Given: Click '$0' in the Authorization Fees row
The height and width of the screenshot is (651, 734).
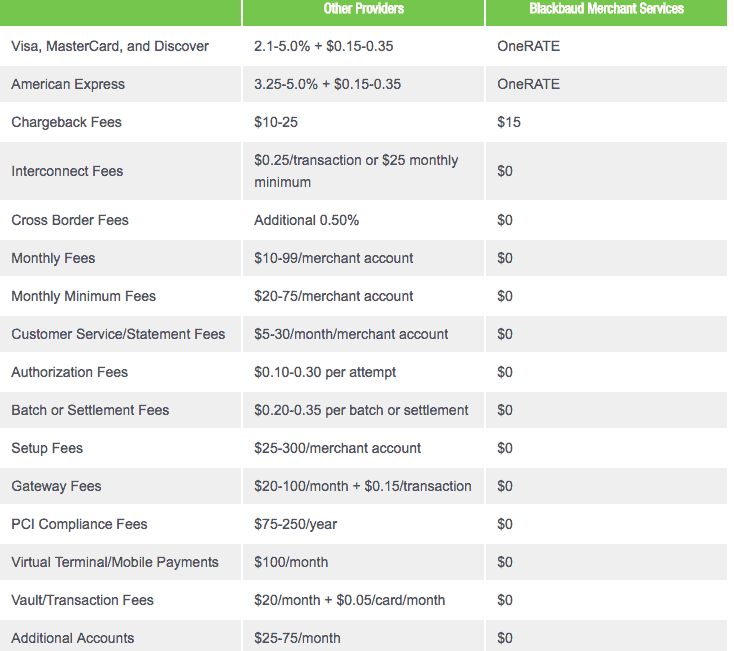Looking at the screenshot, I should 505,372.
